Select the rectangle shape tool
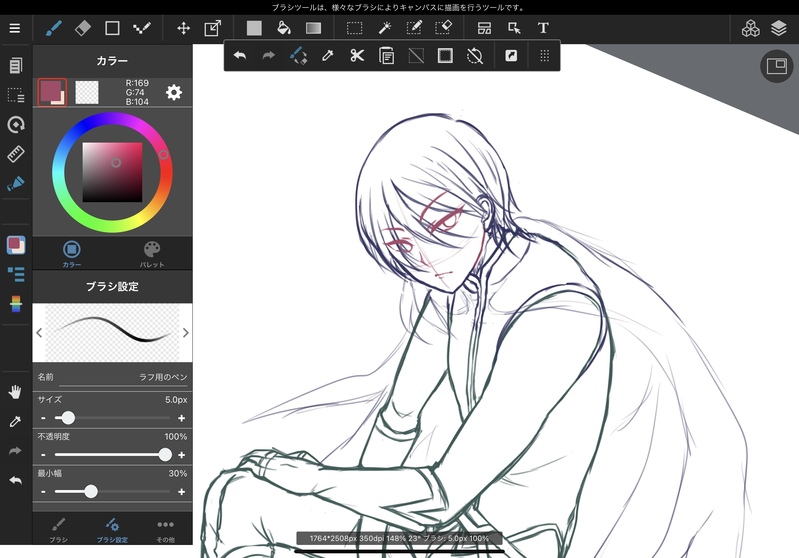 112,28
